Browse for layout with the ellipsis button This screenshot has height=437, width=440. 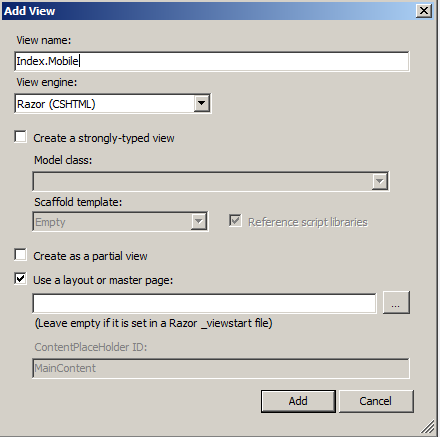coord(396,303)
